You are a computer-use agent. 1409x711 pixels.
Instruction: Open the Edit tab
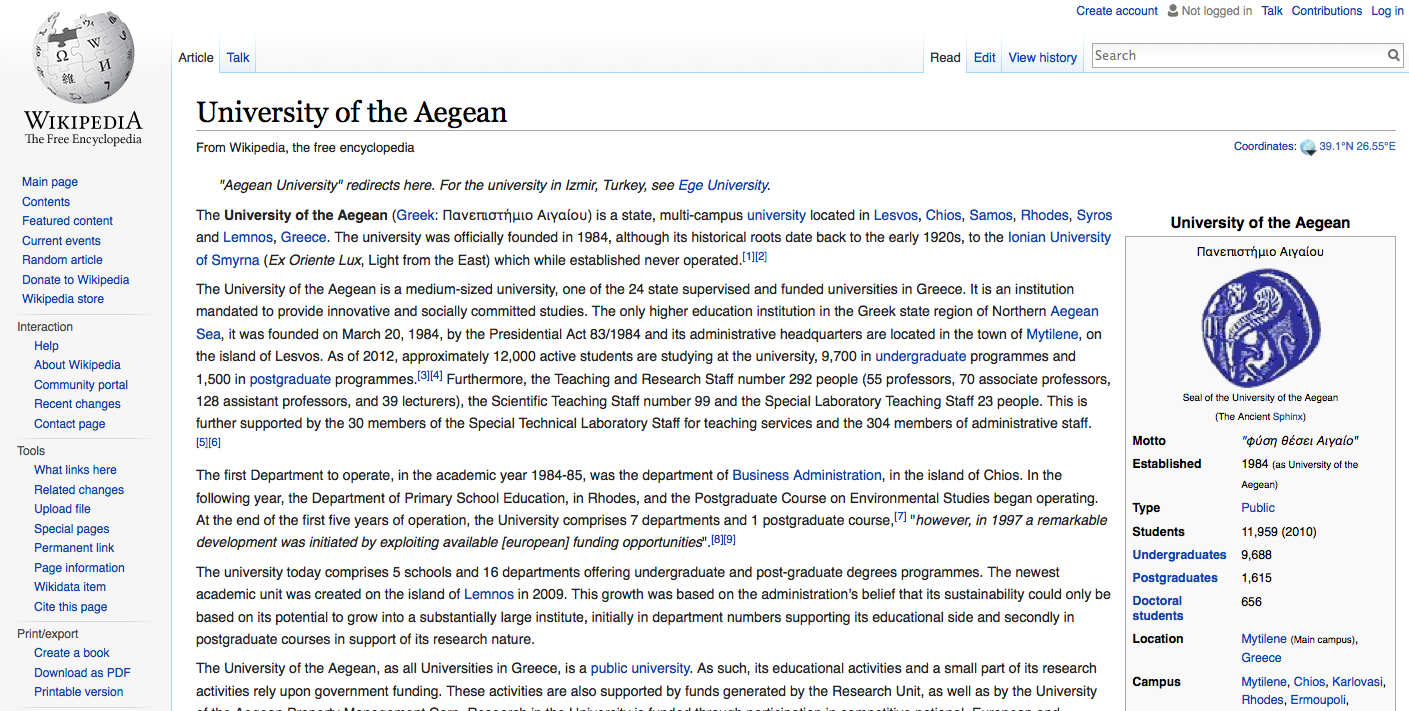(x=985, y=57)
